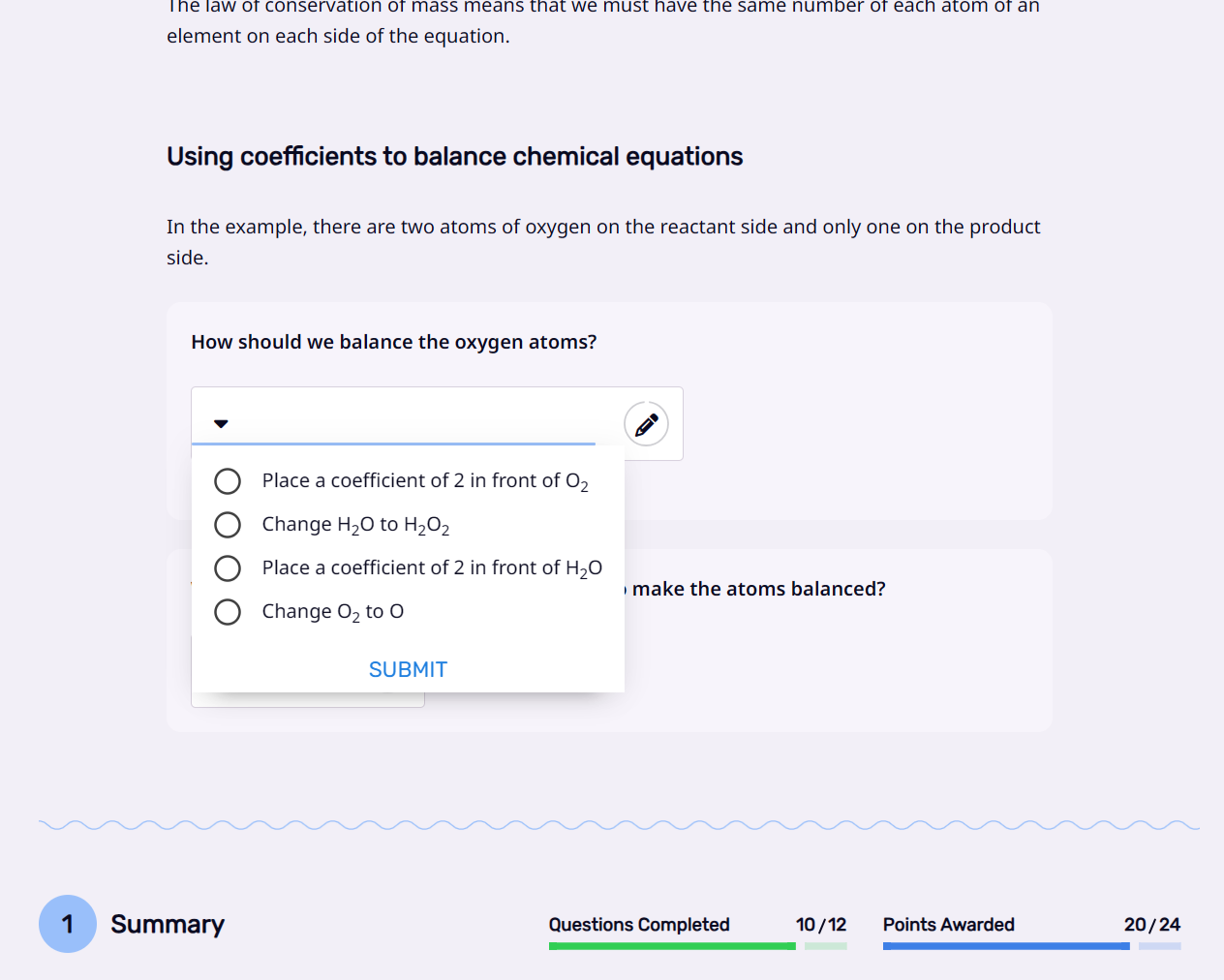Click the Points Awarded label
Image resolution: width=1224 pixels, height=980 pixels.
(949, 925)
